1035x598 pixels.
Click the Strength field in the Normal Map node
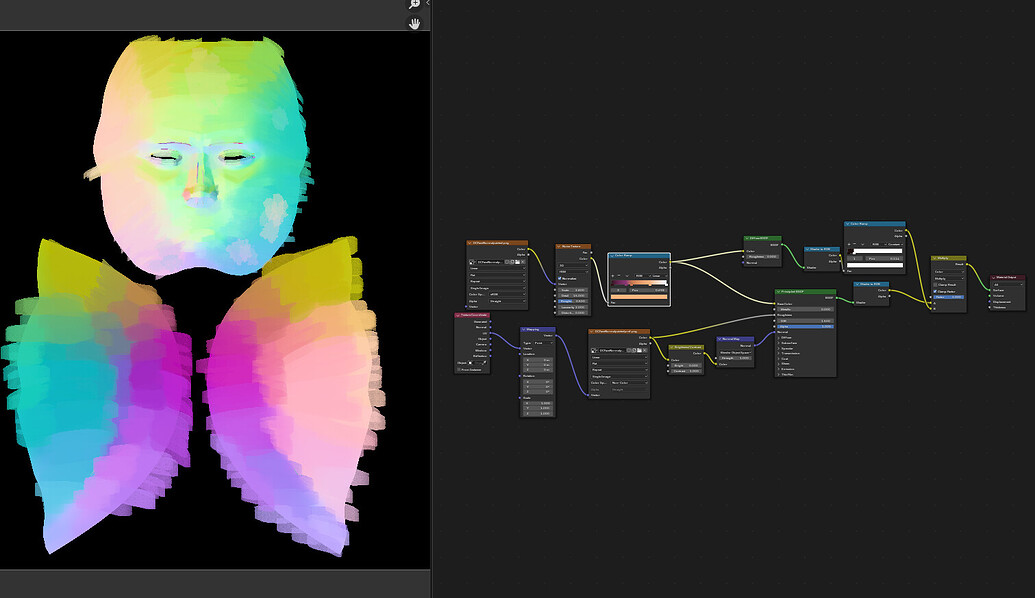coord(735,358)
